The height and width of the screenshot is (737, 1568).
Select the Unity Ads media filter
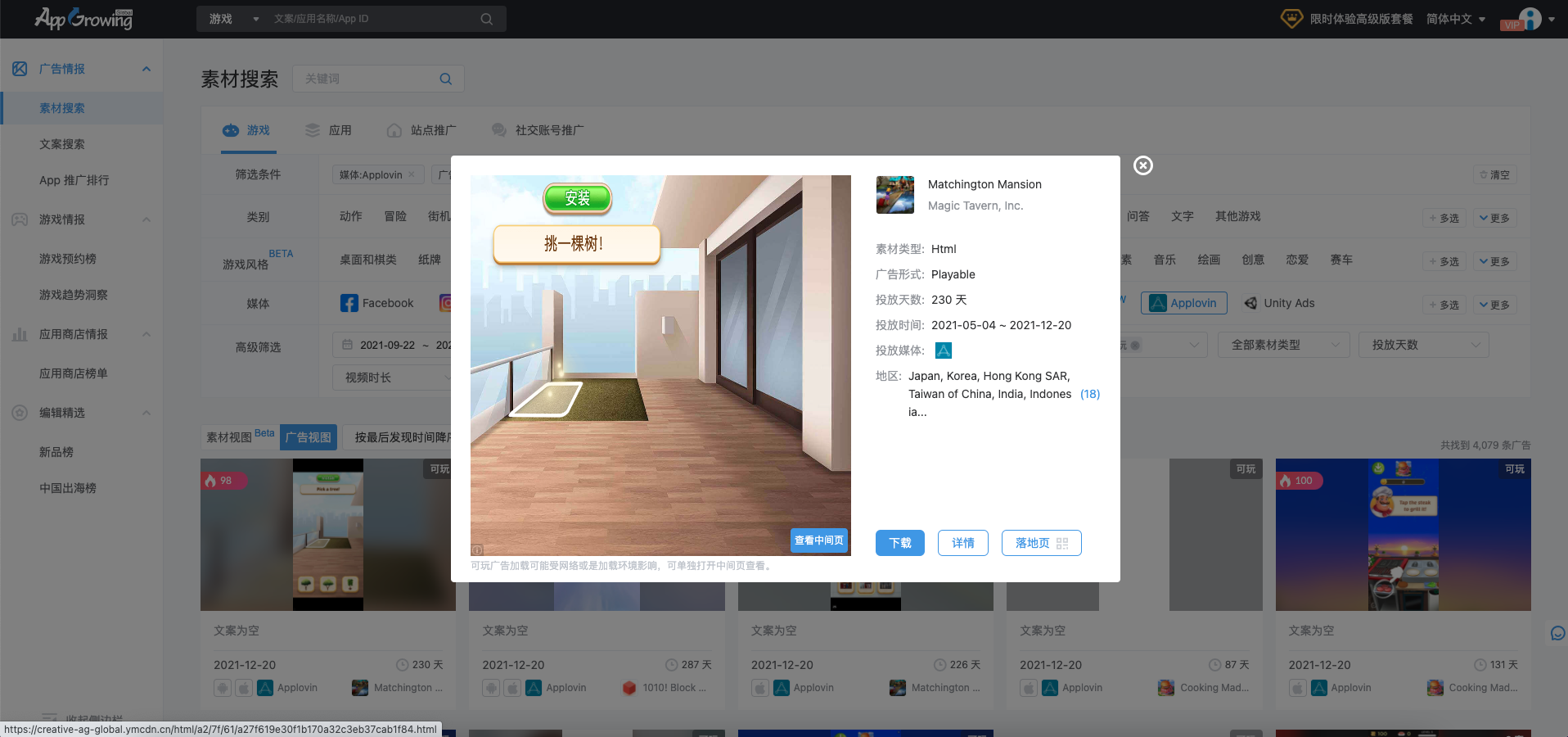pos(1279,303)
